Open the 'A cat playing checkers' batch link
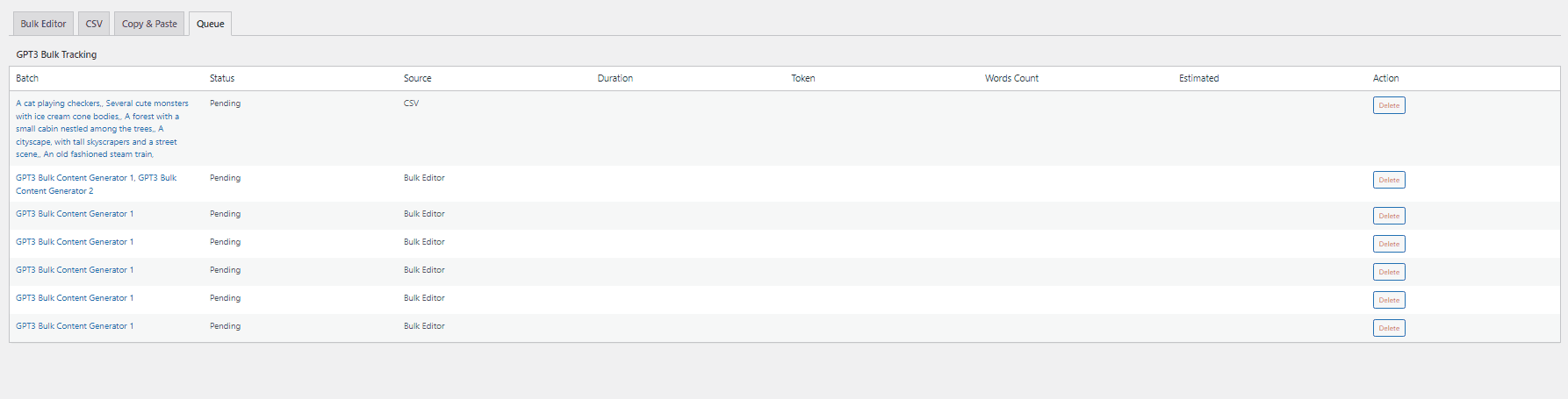 pyautogui.click(x=102, y=129)
